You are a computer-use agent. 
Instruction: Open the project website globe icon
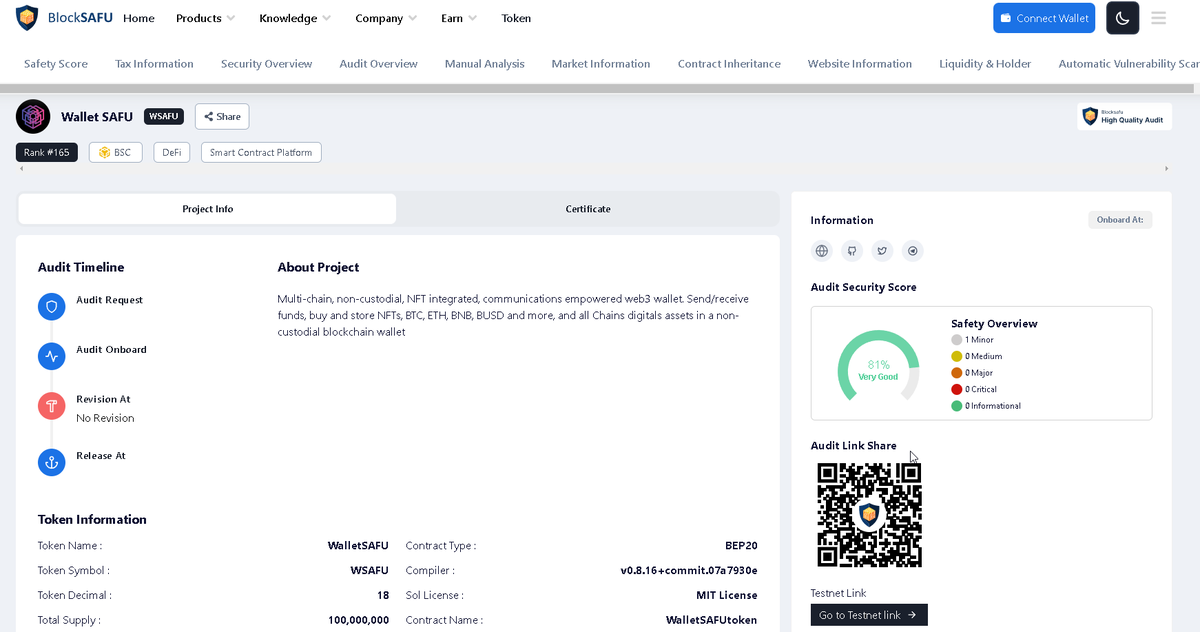click(x=821, y=251)
